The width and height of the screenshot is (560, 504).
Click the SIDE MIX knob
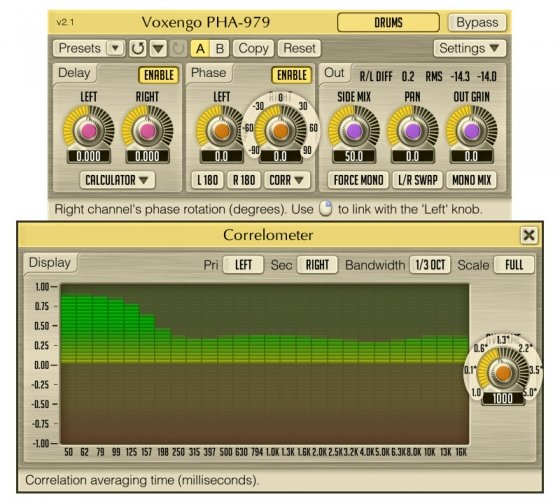(x=354, y=131)
